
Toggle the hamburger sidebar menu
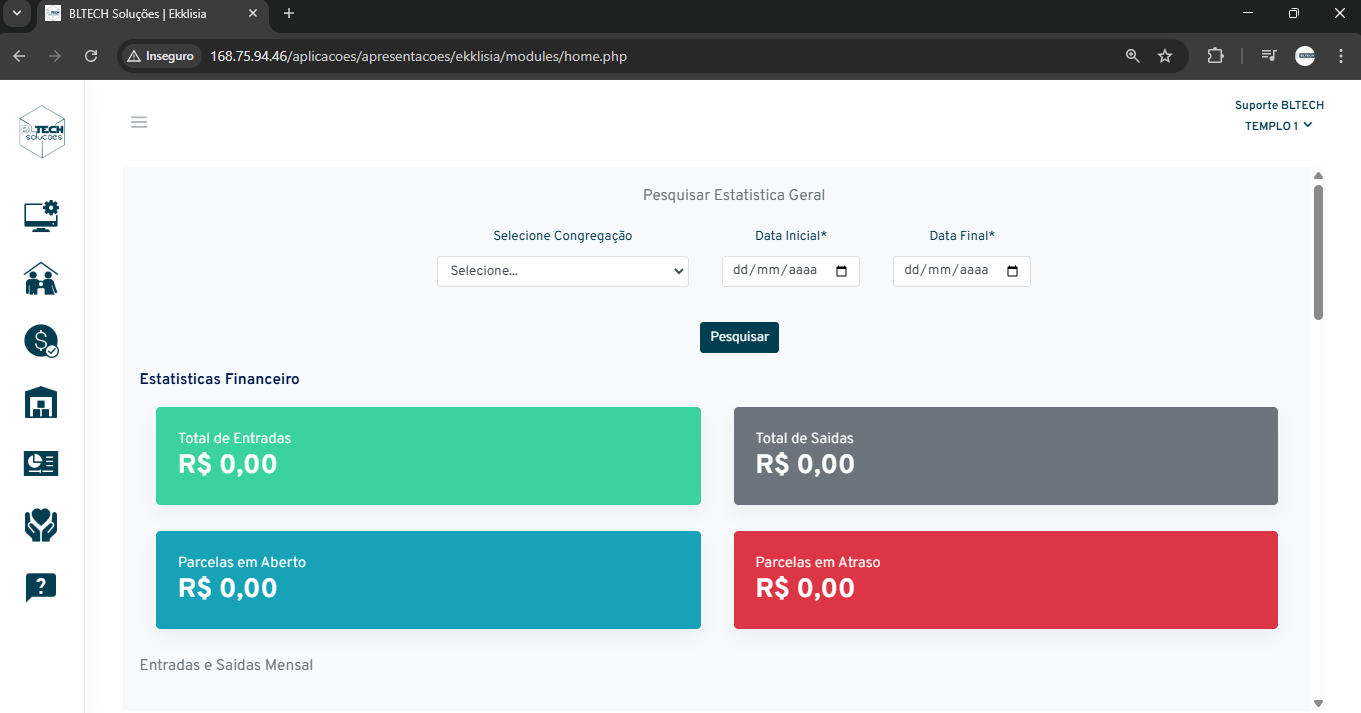point(139,122)
